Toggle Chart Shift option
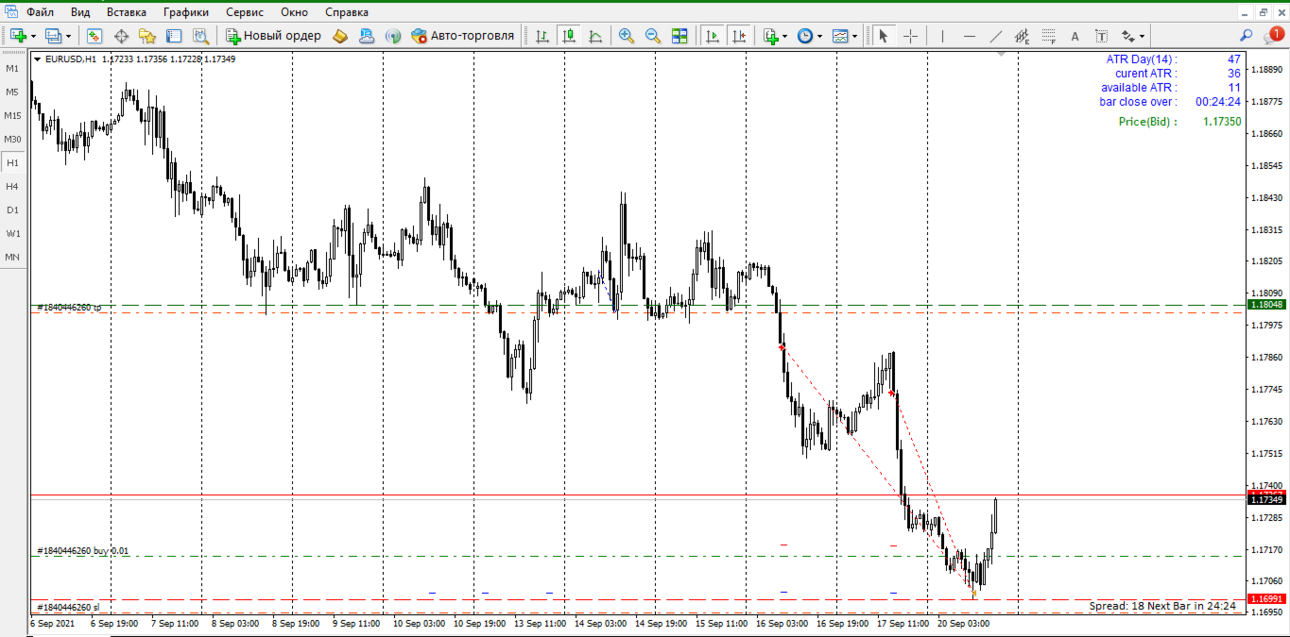1290x637 pixels. [x=739, y=36]
